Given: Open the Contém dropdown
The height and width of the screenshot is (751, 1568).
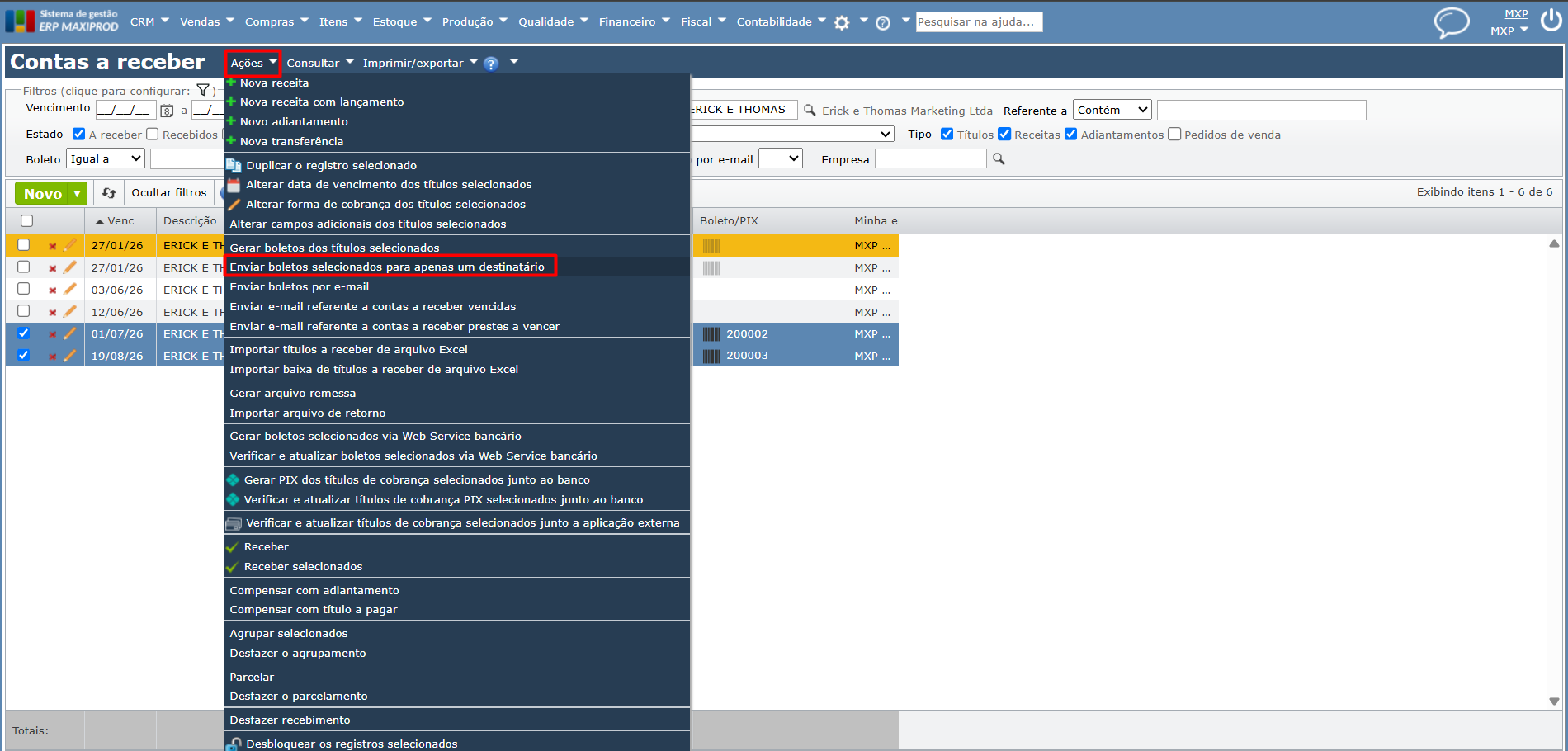Looking at the screenshot, I should 1112,110.
